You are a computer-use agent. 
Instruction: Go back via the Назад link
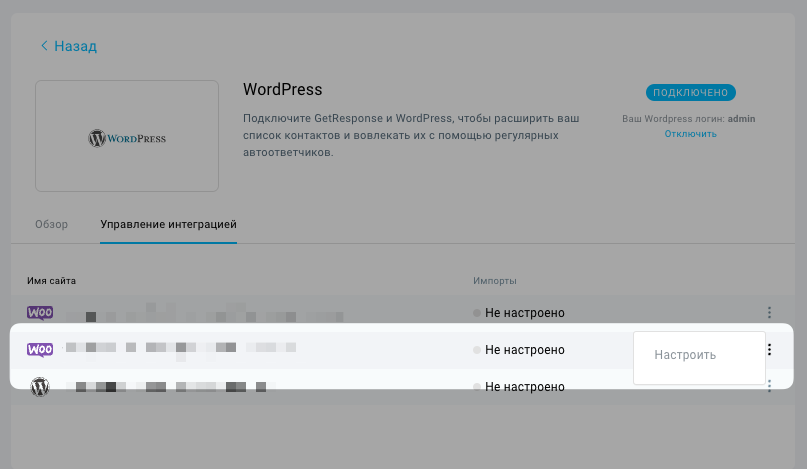69,46
